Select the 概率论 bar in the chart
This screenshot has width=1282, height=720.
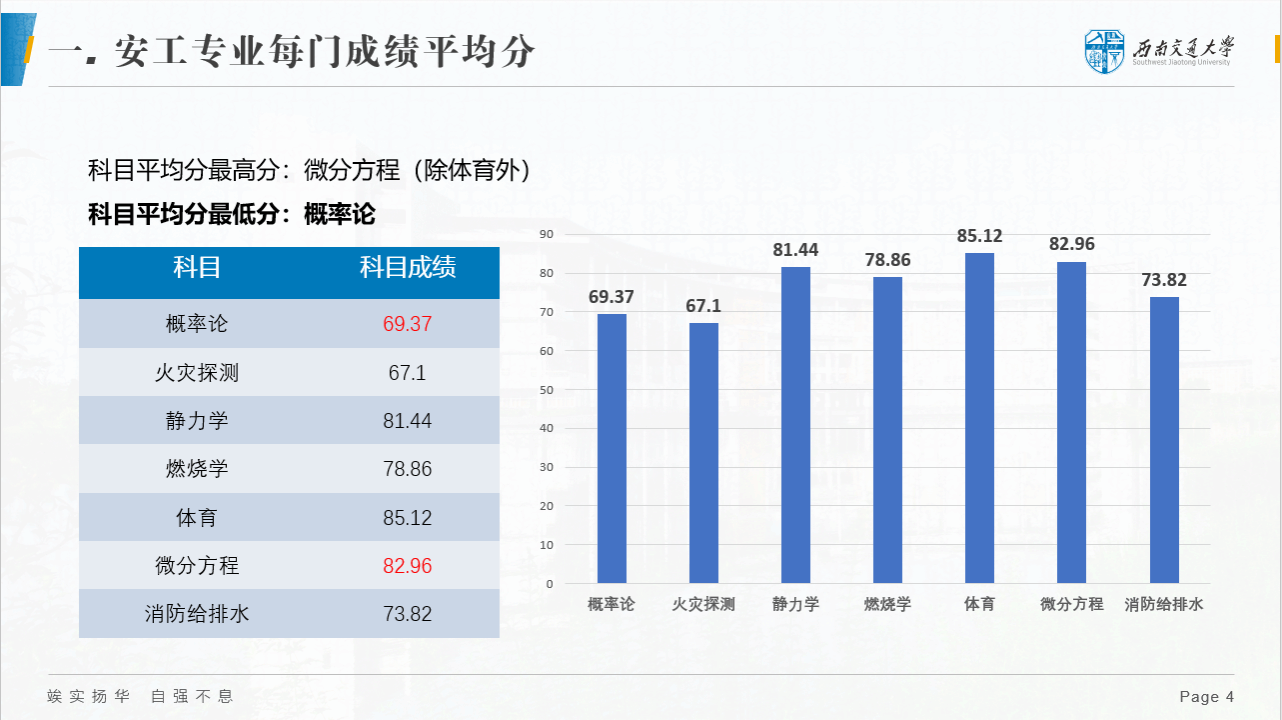[x=612, y=448]
